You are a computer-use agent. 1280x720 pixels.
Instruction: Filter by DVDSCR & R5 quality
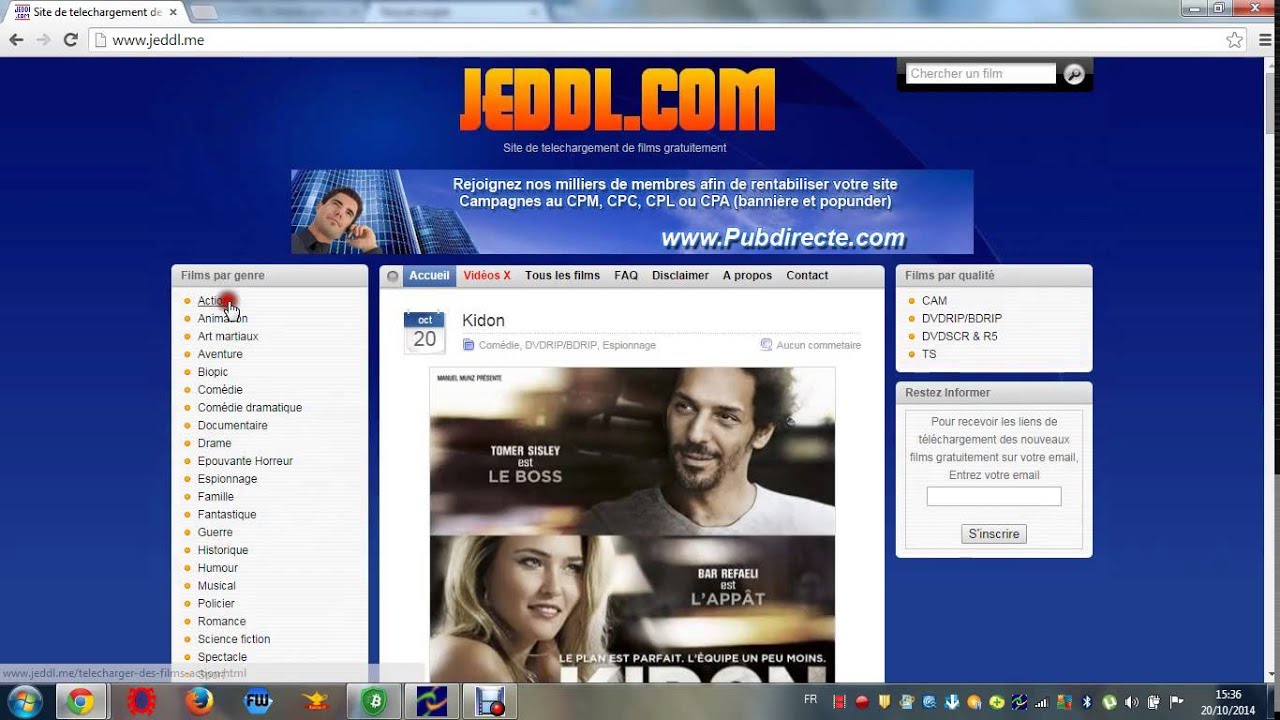[x=959, y=337]
